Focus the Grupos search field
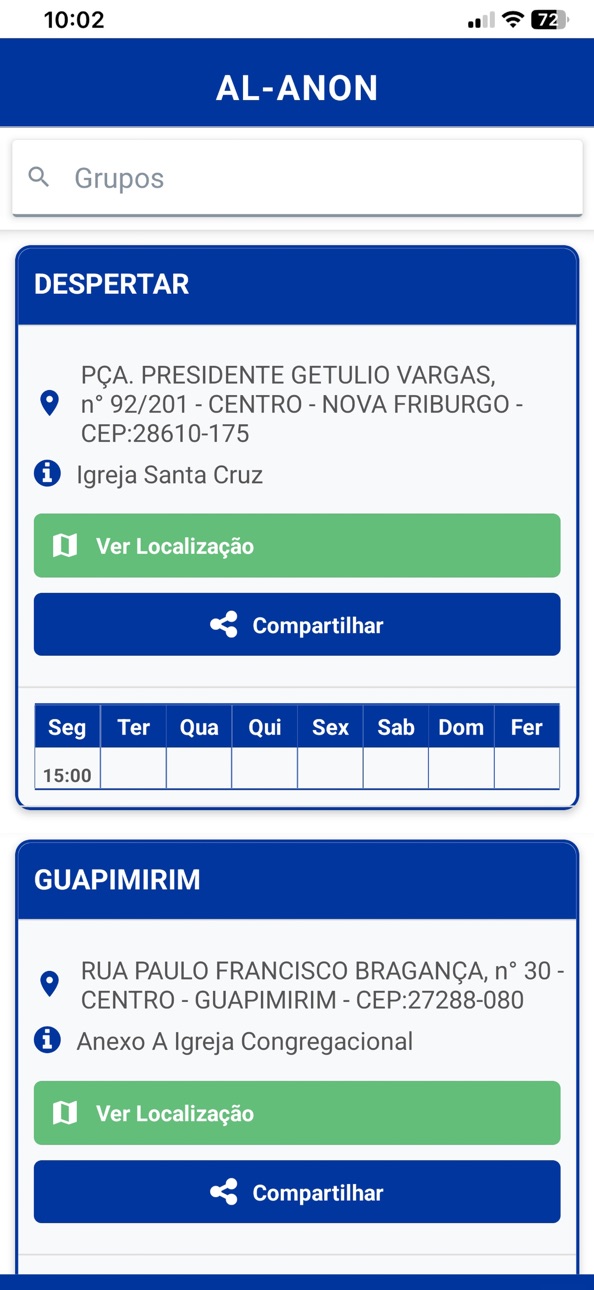 click(297, 178)
